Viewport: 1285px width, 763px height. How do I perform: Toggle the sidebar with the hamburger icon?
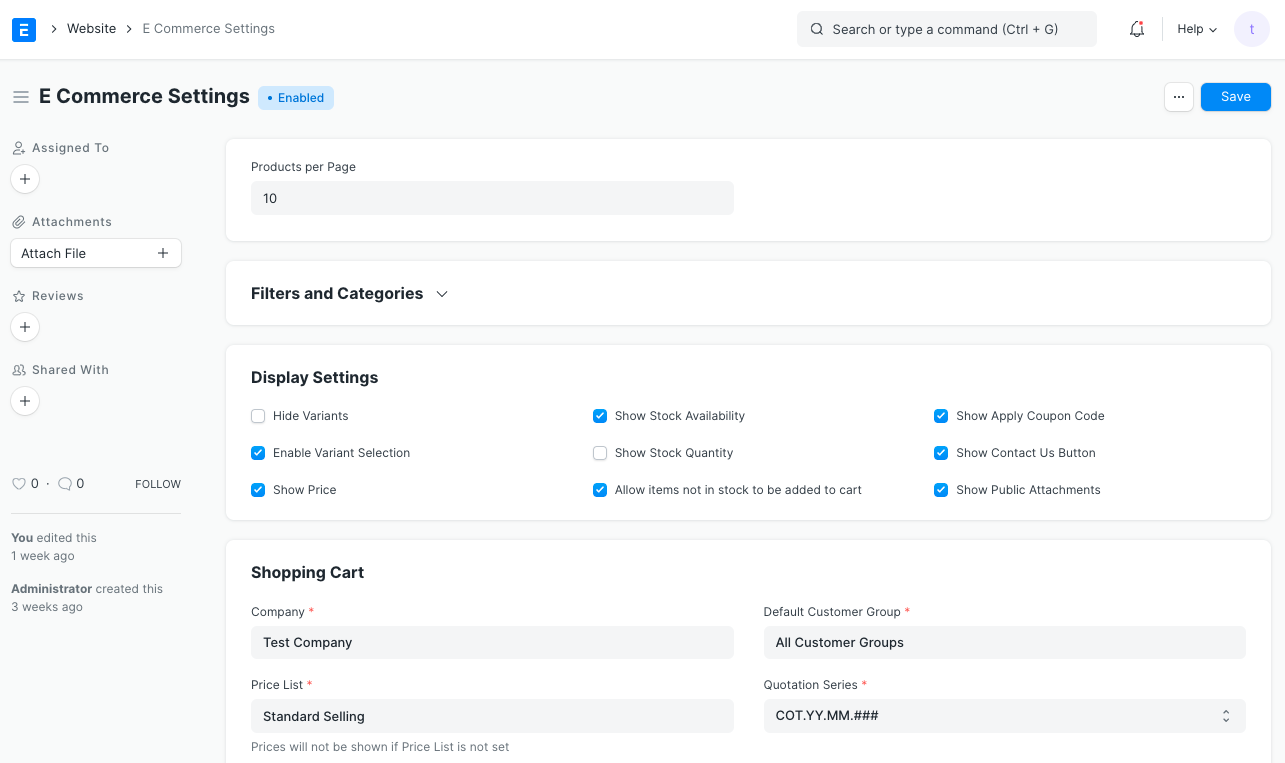(20, 96)
